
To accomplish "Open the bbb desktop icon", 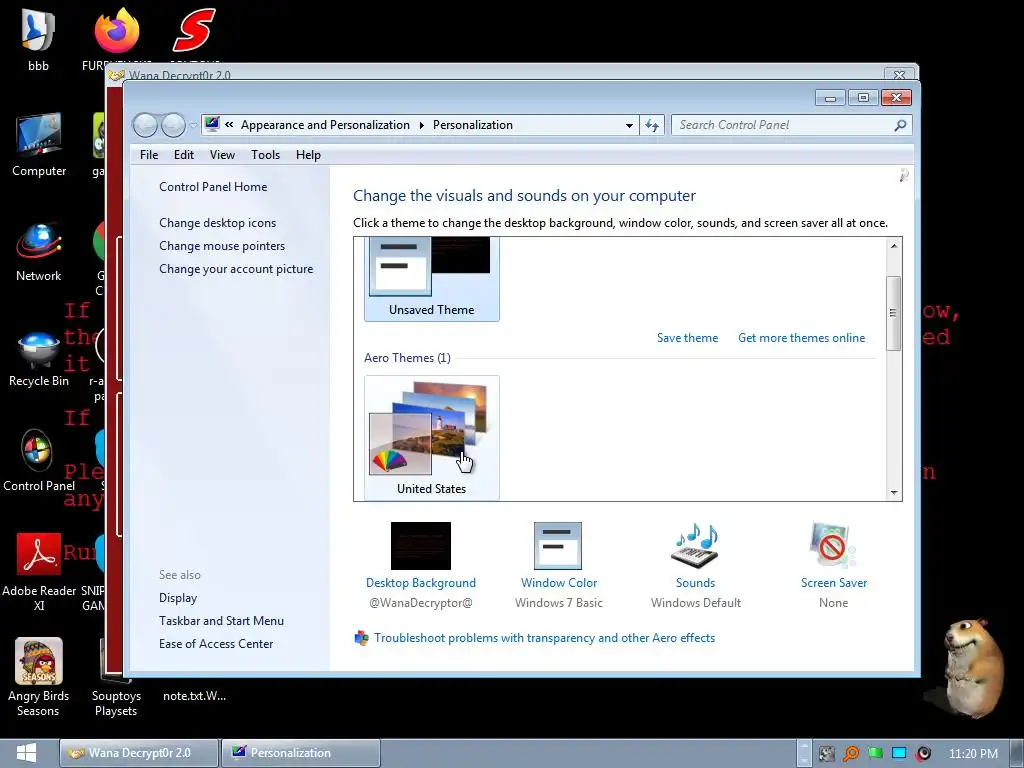I will [x=38, y=39].
